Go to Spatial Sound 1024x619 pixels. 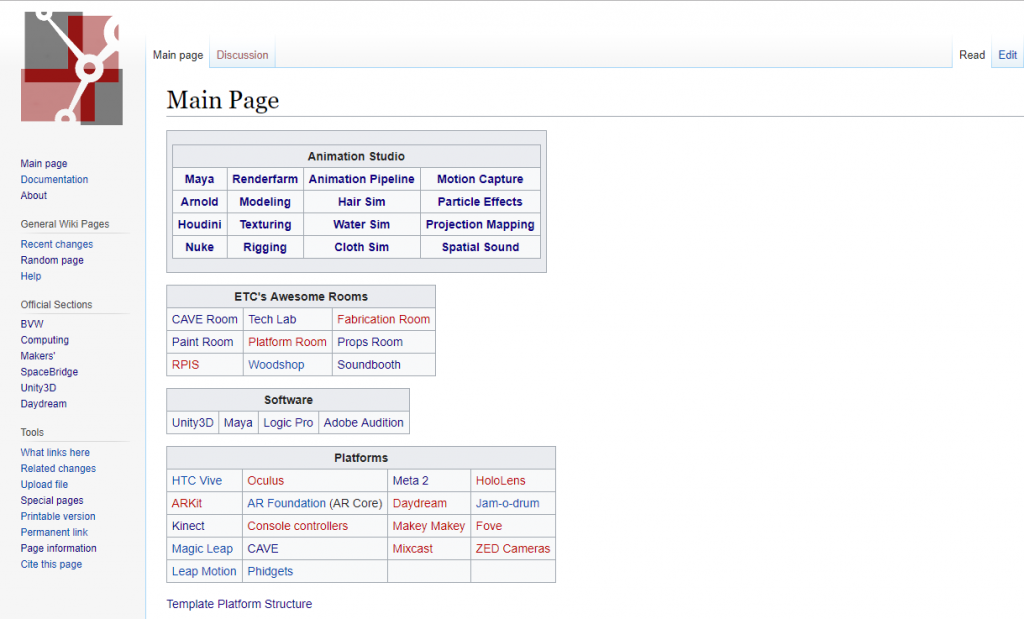pos(480,247)
